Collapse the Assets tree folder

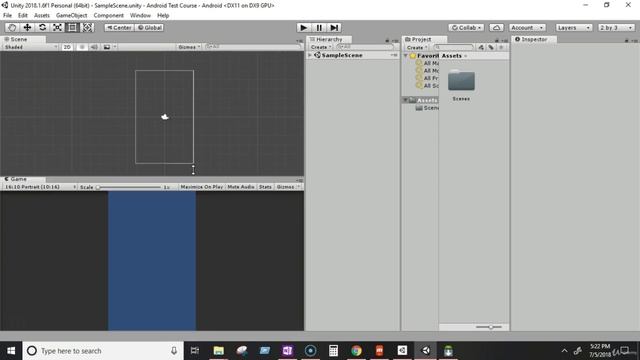(406, 100)
